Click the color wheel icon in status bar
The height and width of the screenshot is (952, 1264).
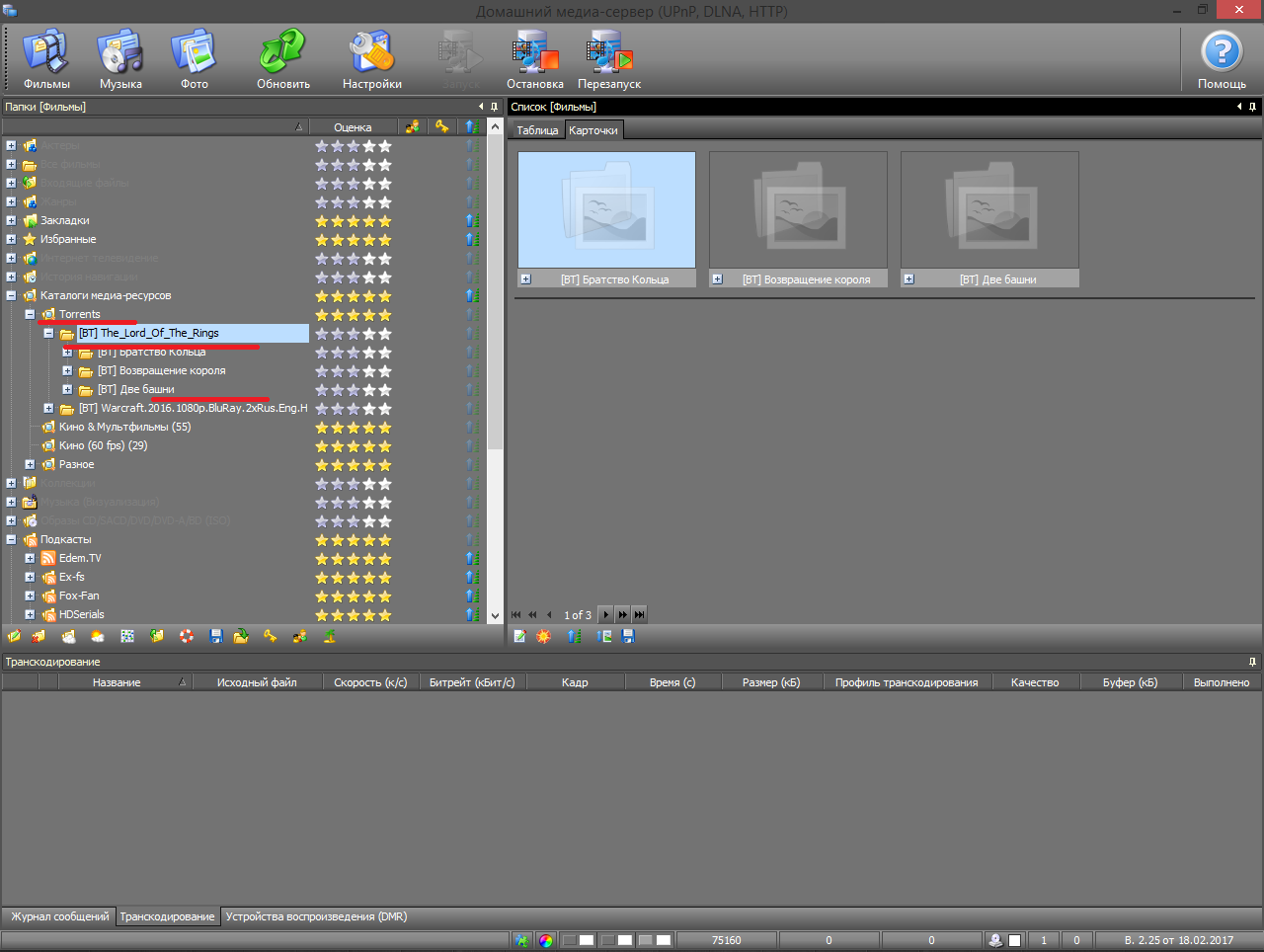(x=546, y=940)
